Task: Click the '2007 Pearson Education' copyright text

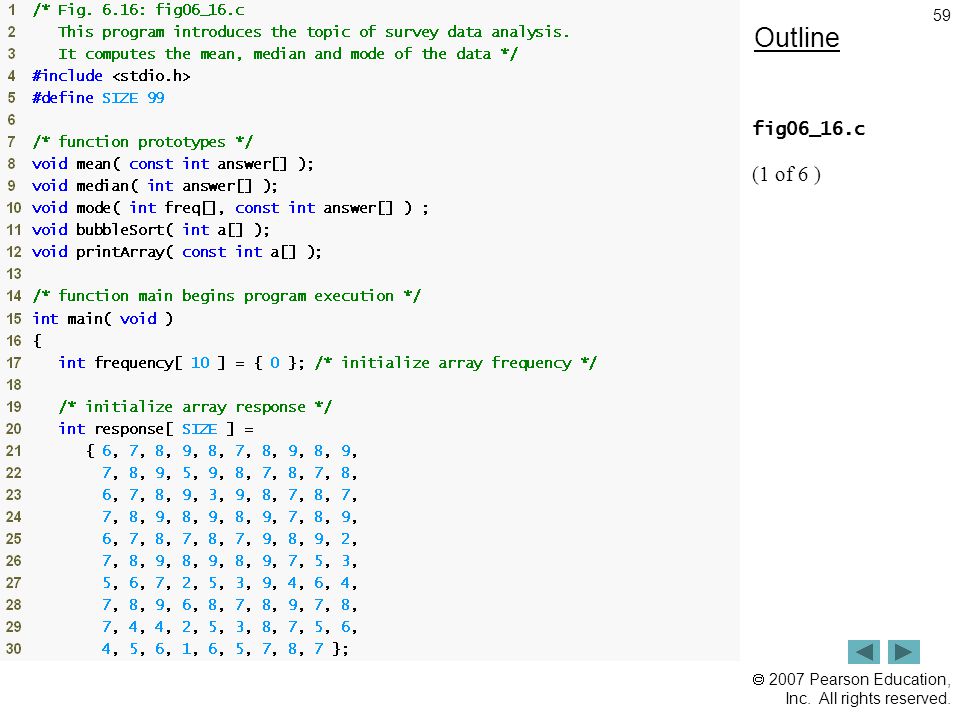Action: click(850, 689)
